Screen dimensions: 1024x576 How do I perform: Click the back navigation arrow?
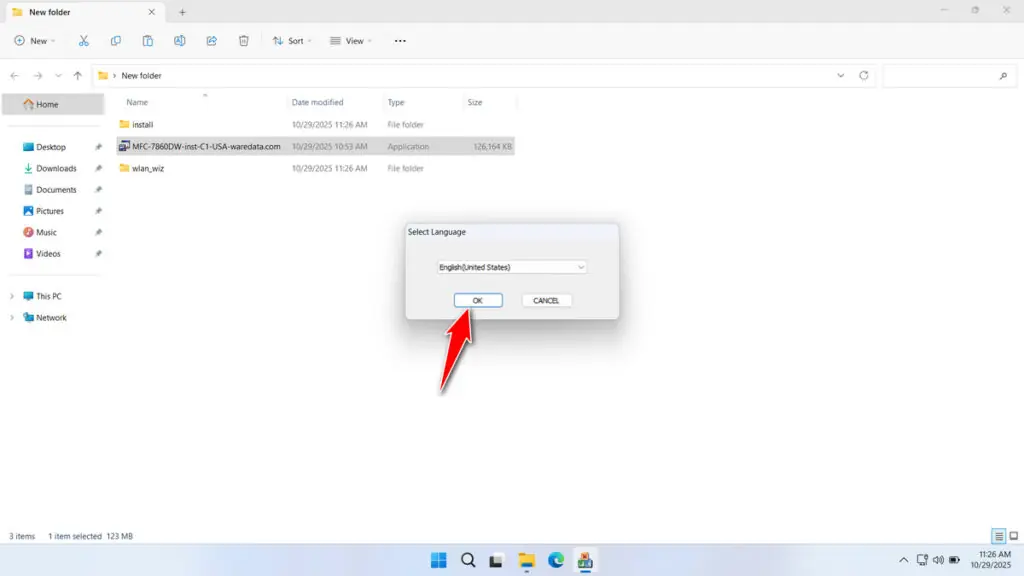[x=14, y=75]
